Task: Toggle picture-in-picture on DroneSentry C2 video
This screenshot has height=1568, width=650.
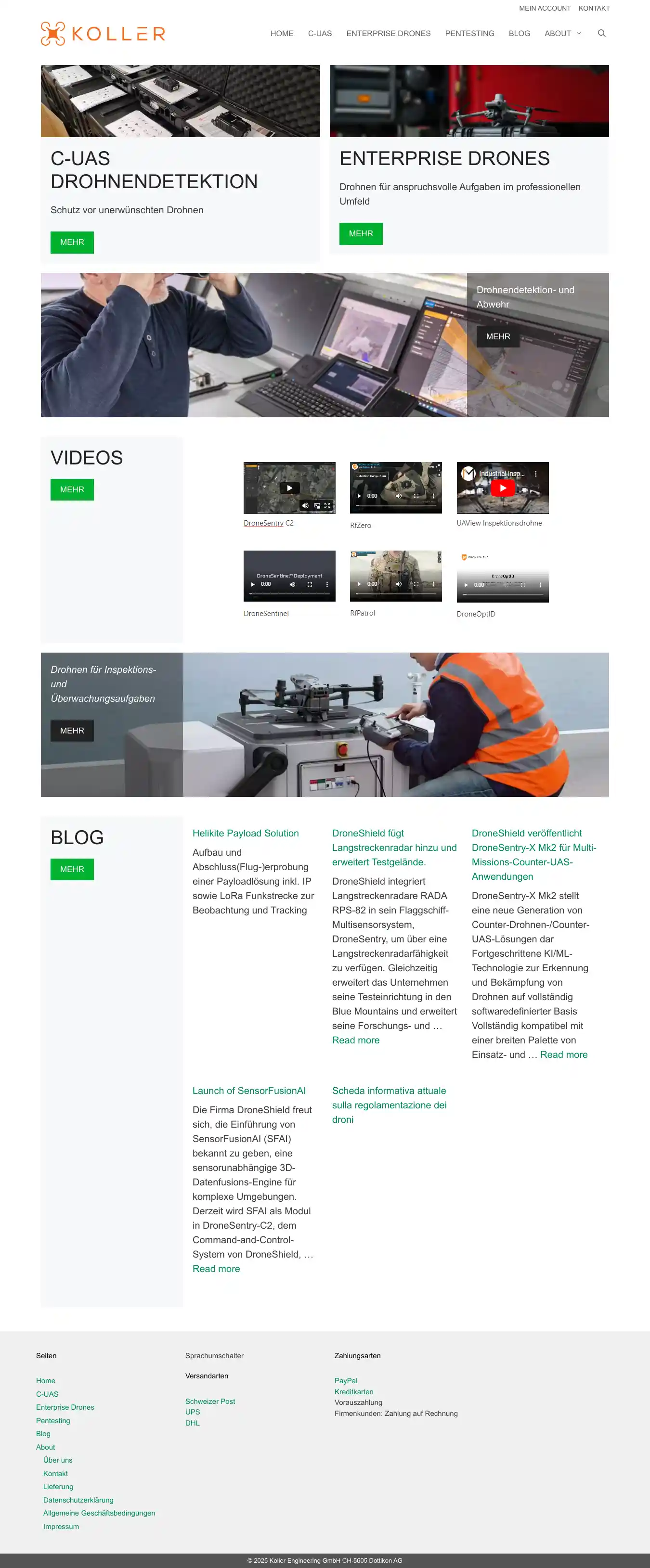Action: coord(317,506)
